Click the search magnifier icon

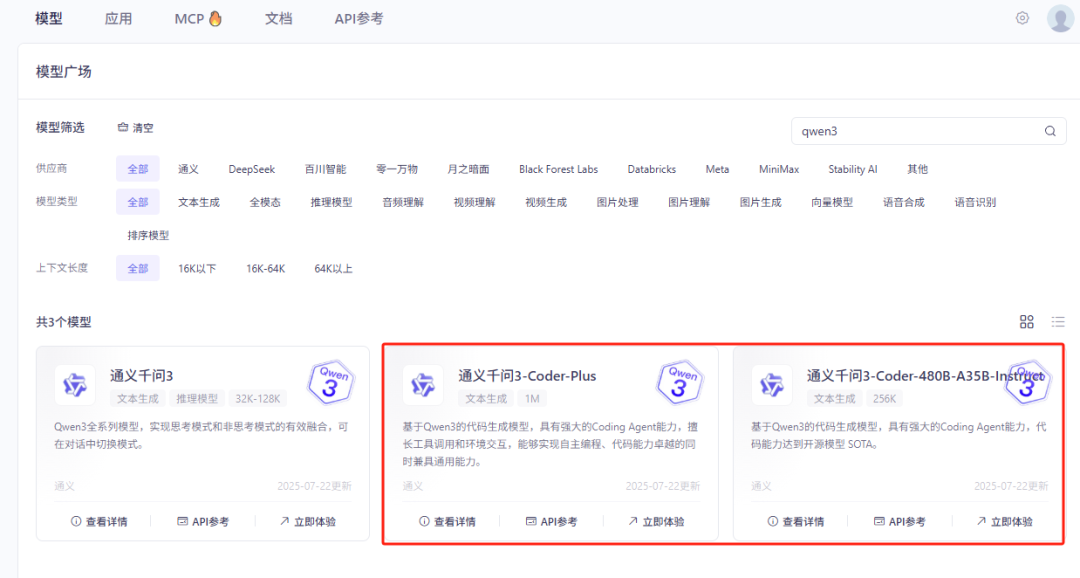click(x=1050, y=131)
